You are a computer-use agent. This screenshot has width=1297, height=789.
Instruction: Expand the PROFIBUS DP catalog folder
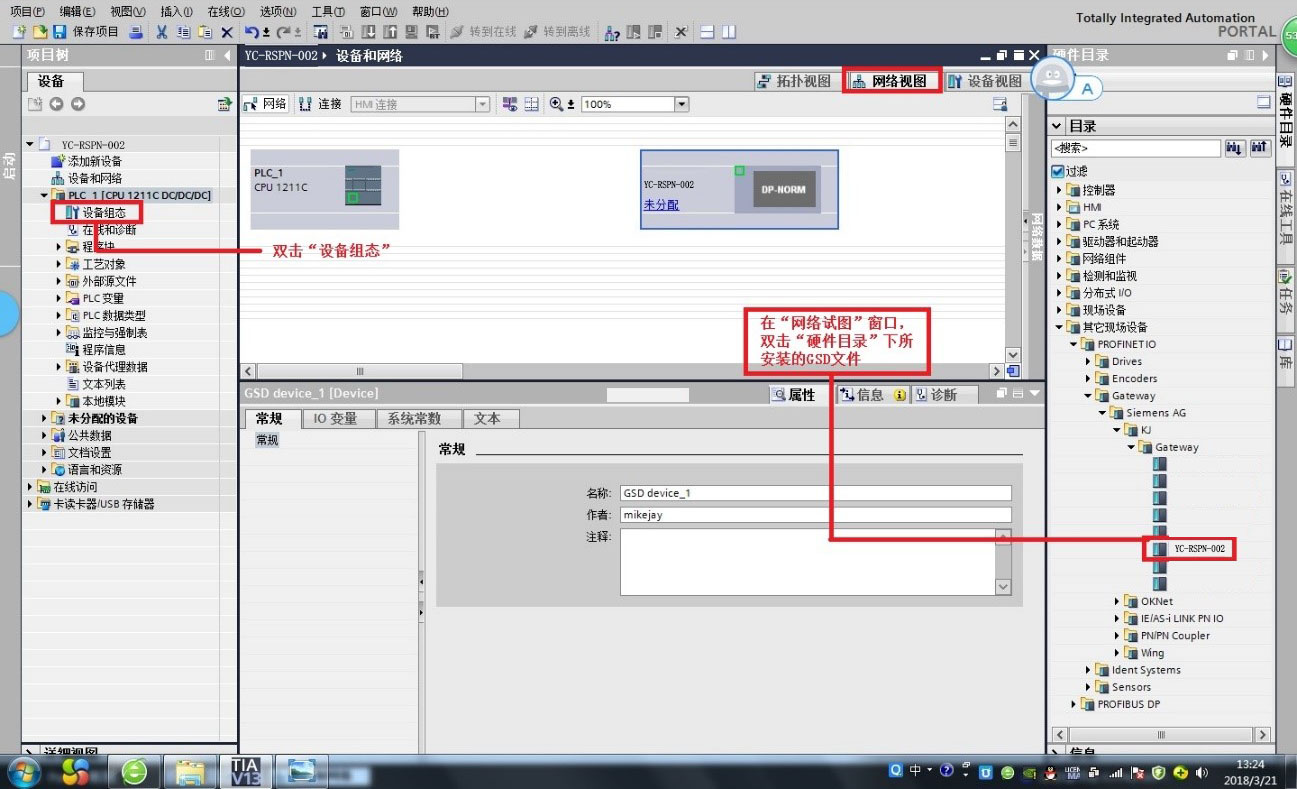tap(1074, 705)
